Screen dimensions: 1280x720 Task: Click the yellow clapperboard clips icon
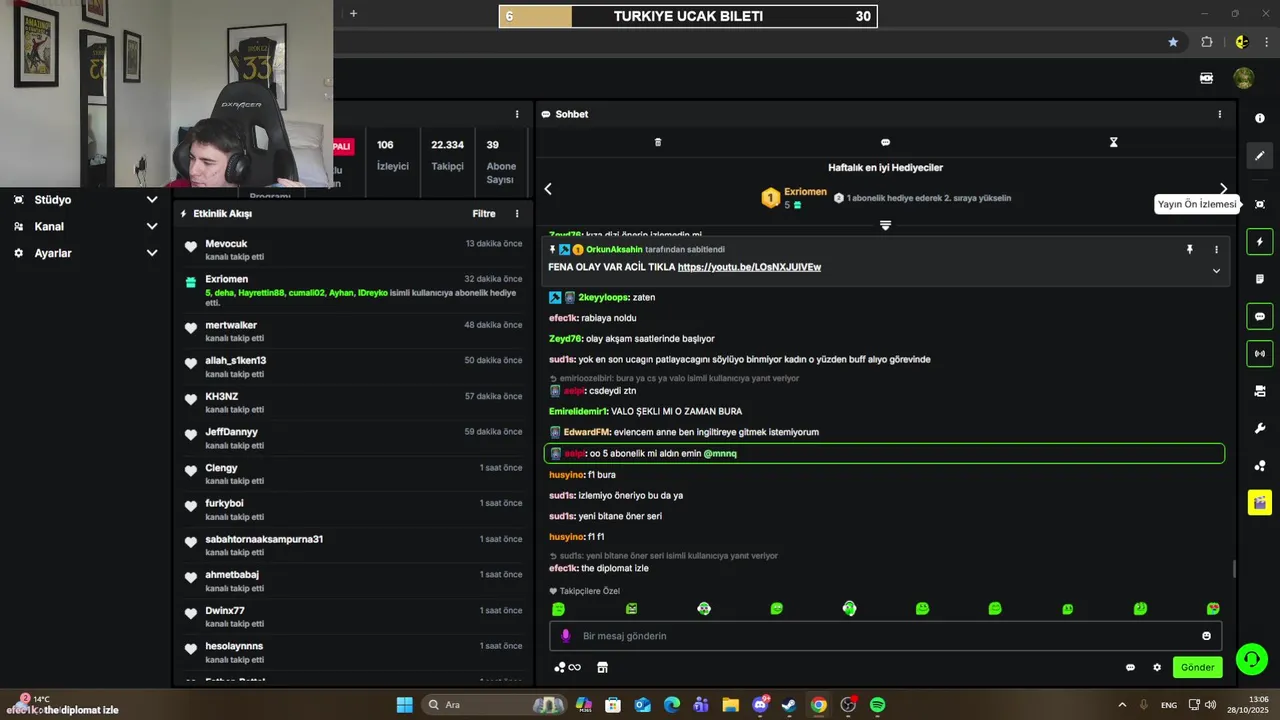[x=1259, y=502]
